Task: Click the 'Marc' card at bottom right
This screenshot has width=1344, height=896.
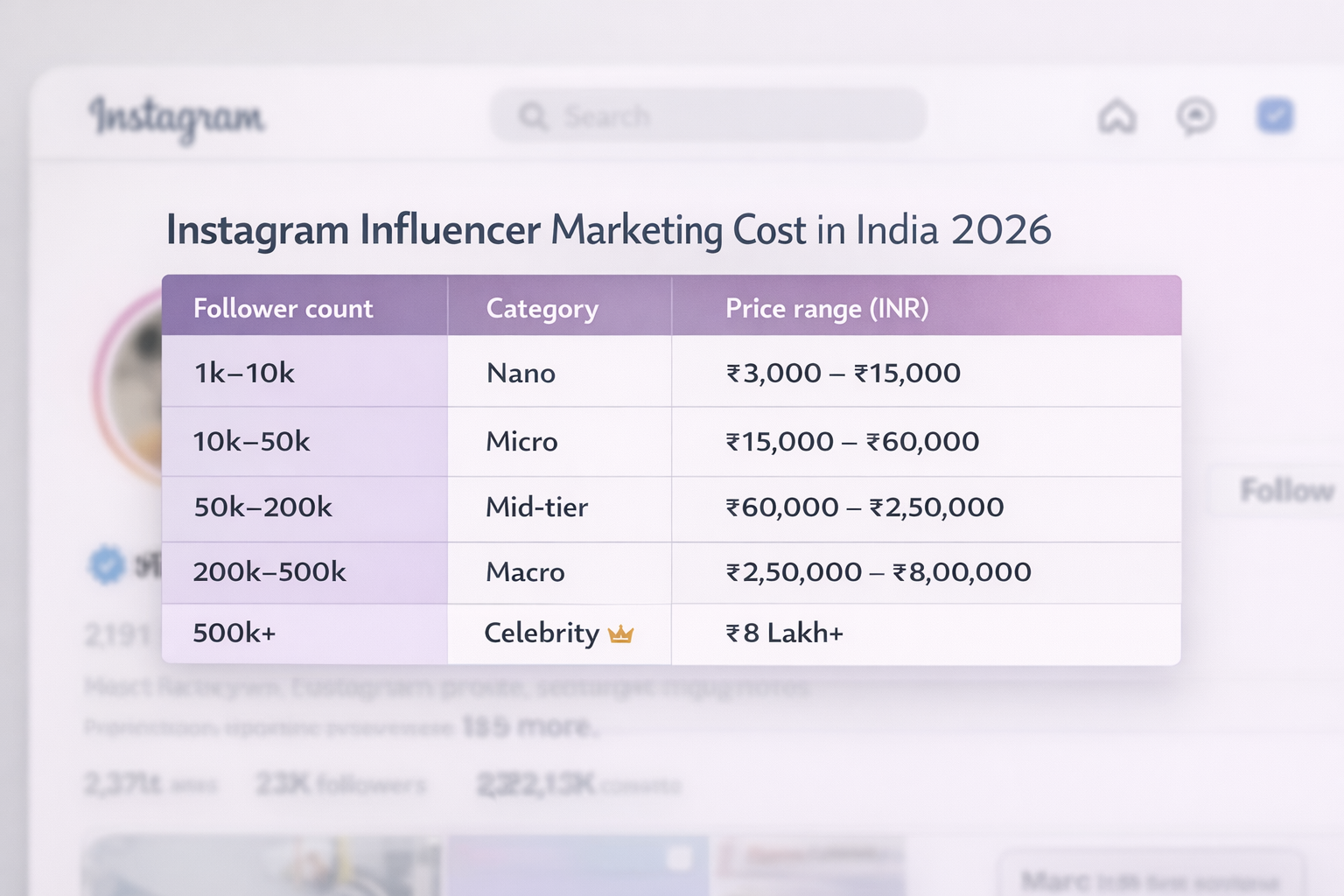Action: [1150, 878]
